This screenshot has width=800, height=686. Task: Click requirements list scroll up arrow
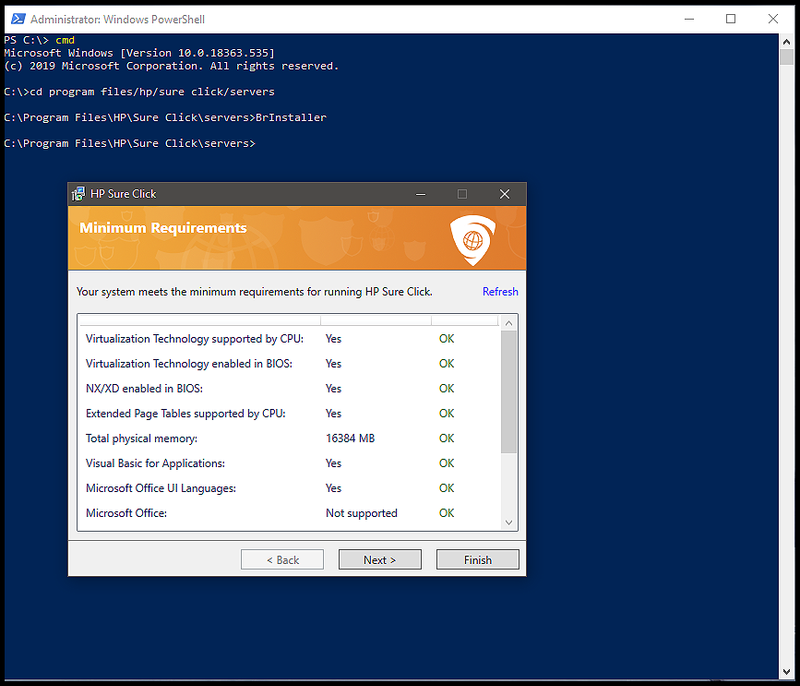click(509, 323)
